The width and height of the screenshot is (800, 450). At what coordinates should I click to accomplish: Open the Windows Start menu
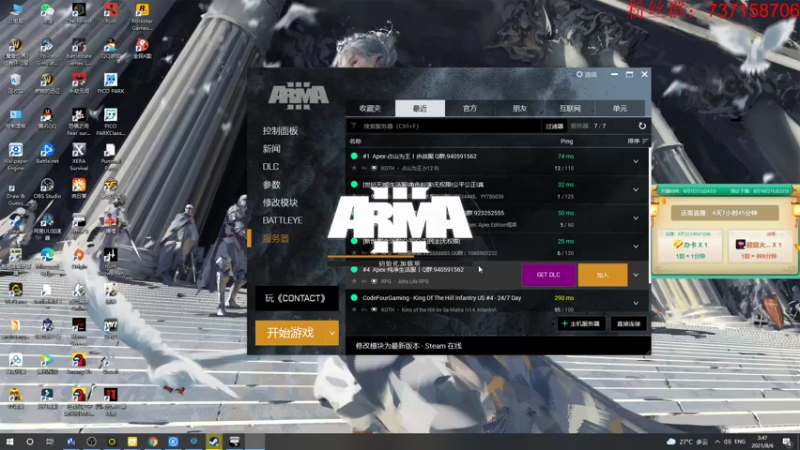coord(10,442)
